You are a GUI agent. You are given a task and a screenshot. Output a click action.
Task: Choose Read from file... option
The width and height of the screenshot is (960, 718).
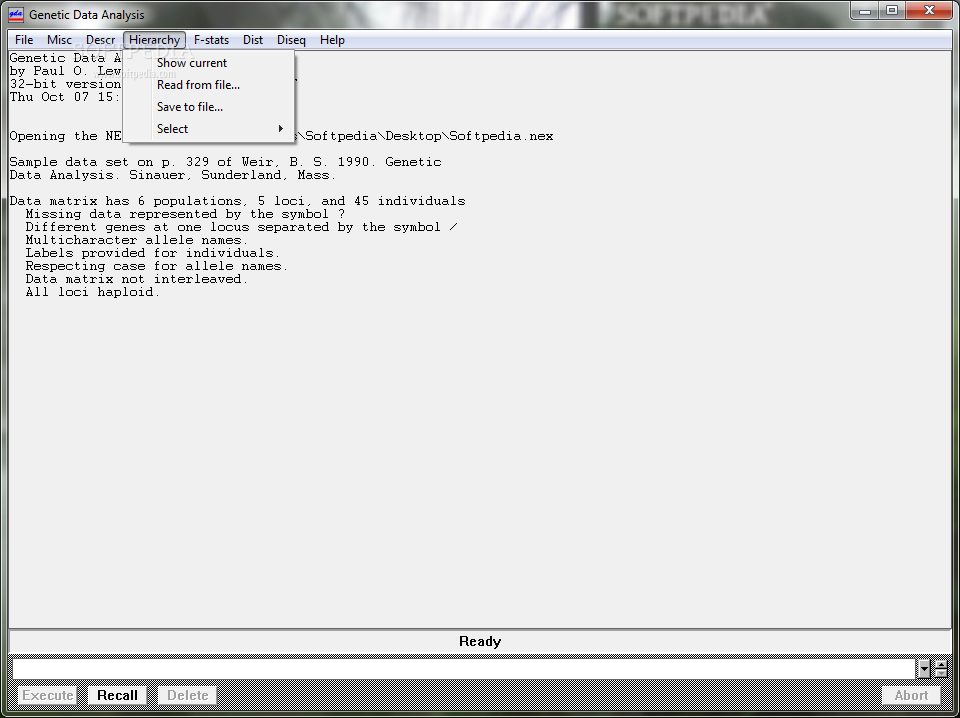click(209, 85)
